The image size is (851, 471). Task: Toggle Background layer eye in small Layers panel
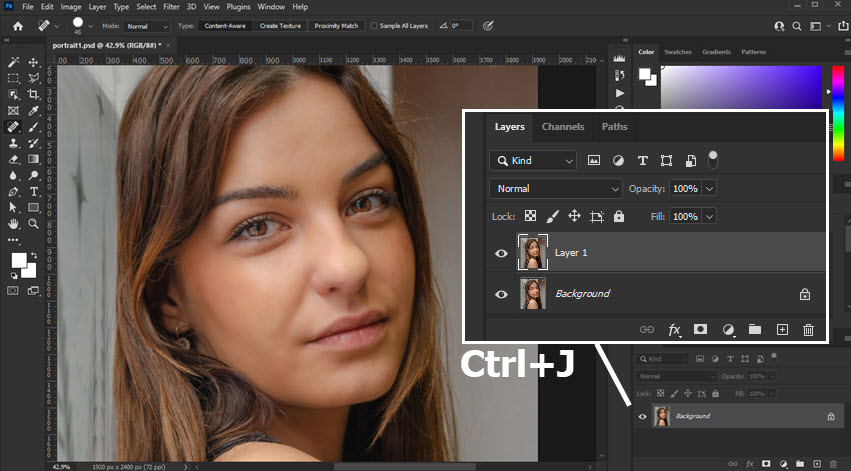click(643, 417)
